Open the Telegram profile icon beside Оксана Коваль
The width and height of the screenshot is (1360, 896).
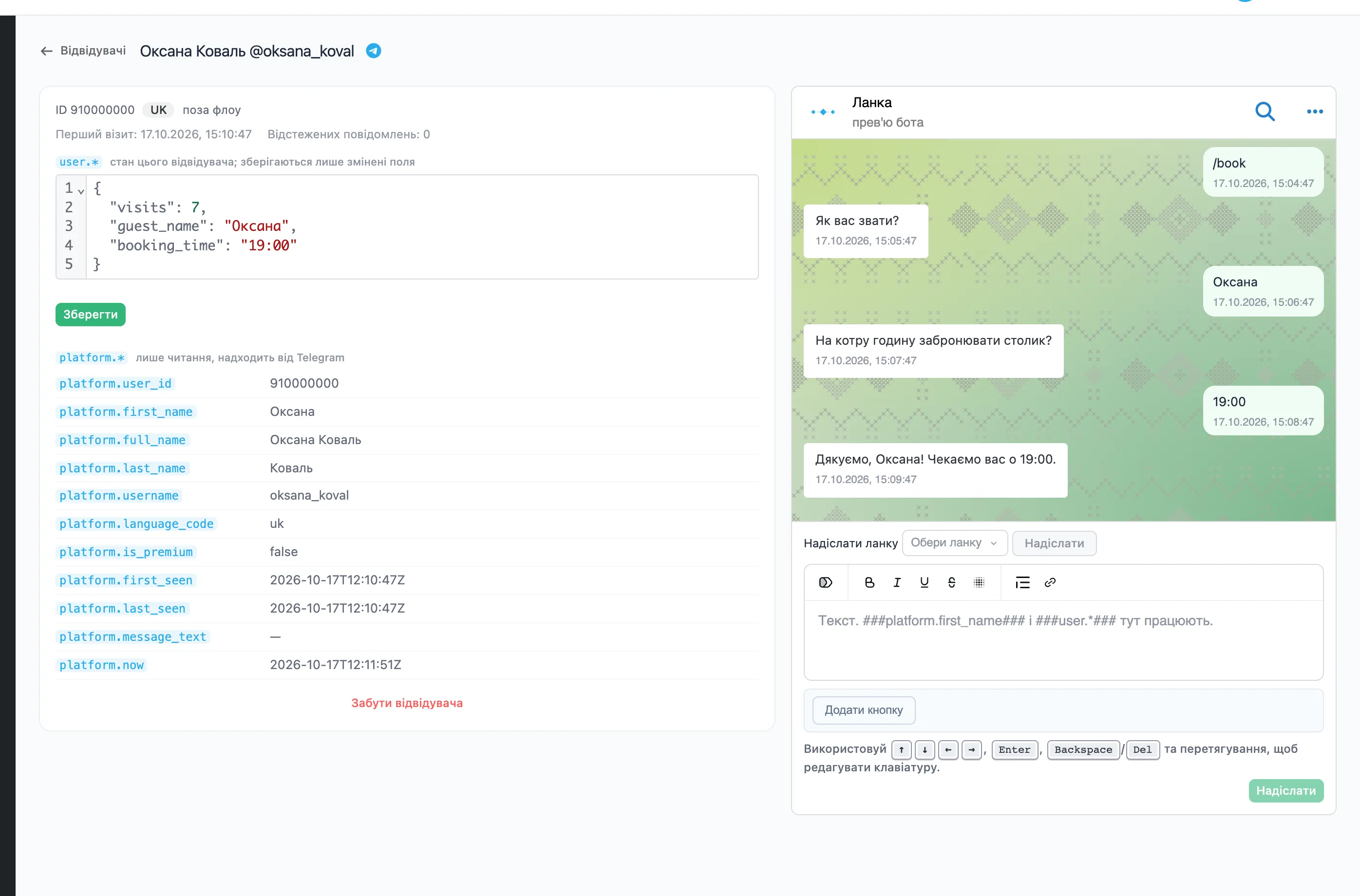[x=373, y=51]
